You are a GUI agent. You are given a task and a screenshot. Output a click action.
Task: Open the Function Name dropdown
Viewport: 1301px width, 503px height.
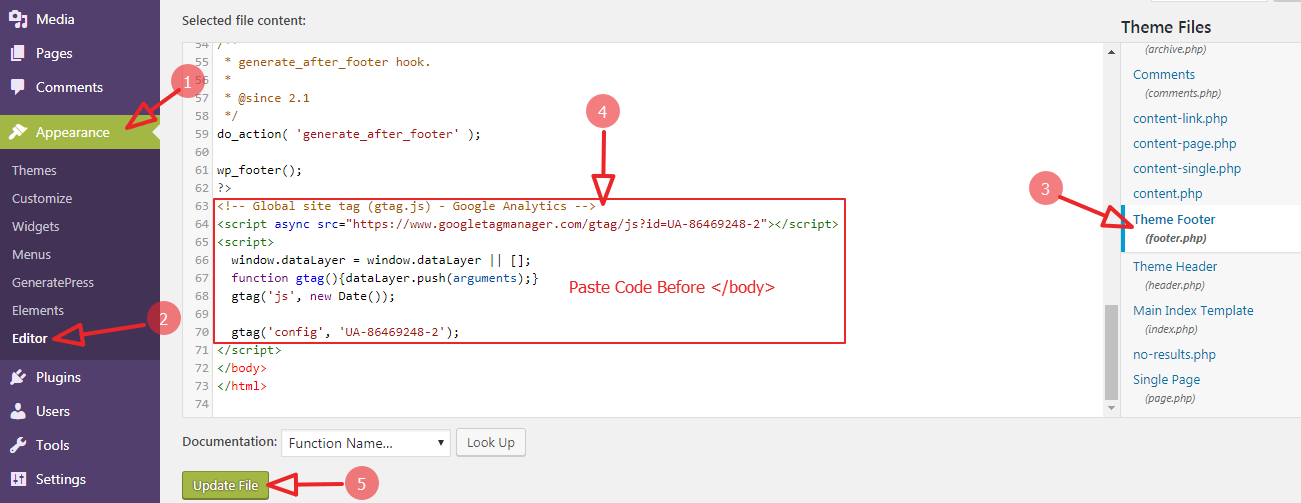tap(366, 442)
